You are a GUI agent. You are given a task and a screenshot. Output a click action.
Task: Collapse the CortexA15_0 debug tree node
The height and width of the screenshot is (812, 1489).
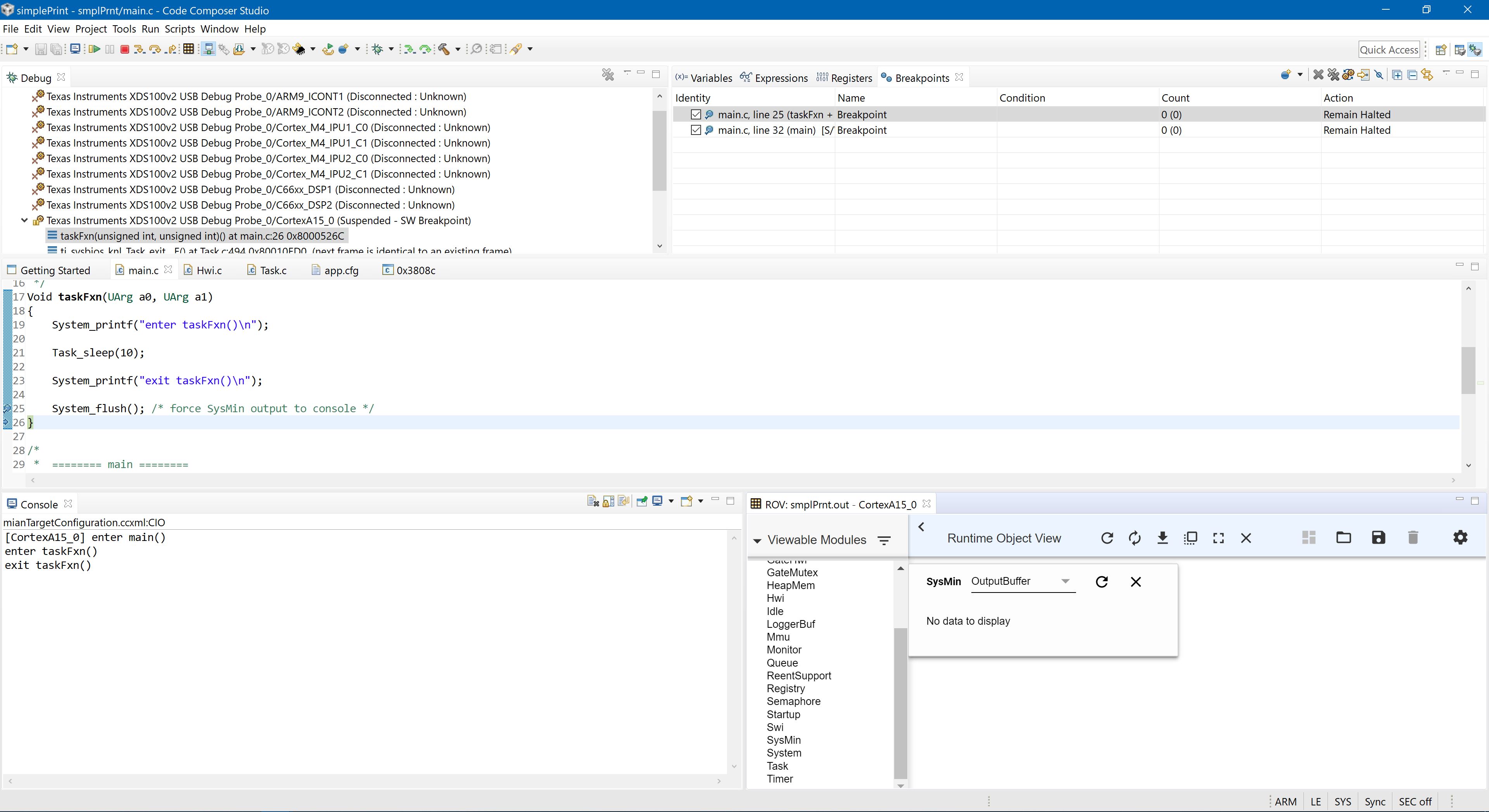click(24, 220)
